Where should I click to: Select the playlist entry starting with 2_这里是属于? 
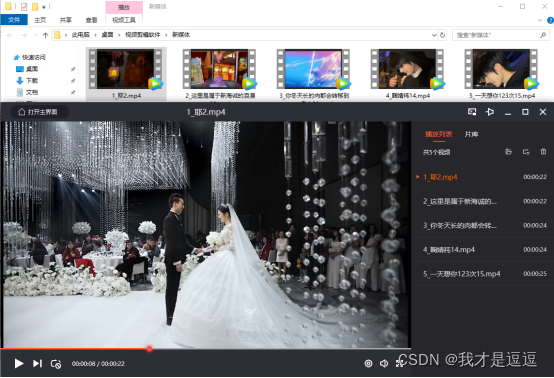483,201
